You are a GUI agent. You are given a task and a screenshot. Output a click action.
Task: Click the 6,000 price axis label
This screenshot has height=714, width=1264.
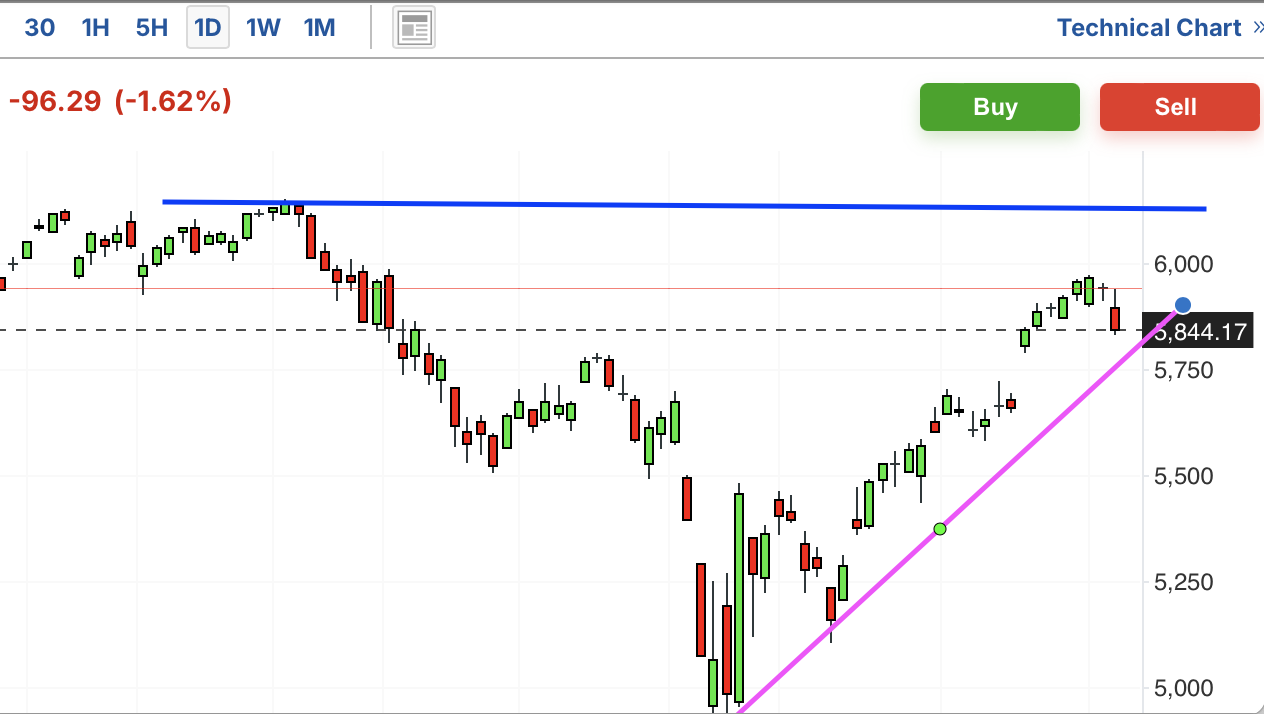click(1184, 264)
